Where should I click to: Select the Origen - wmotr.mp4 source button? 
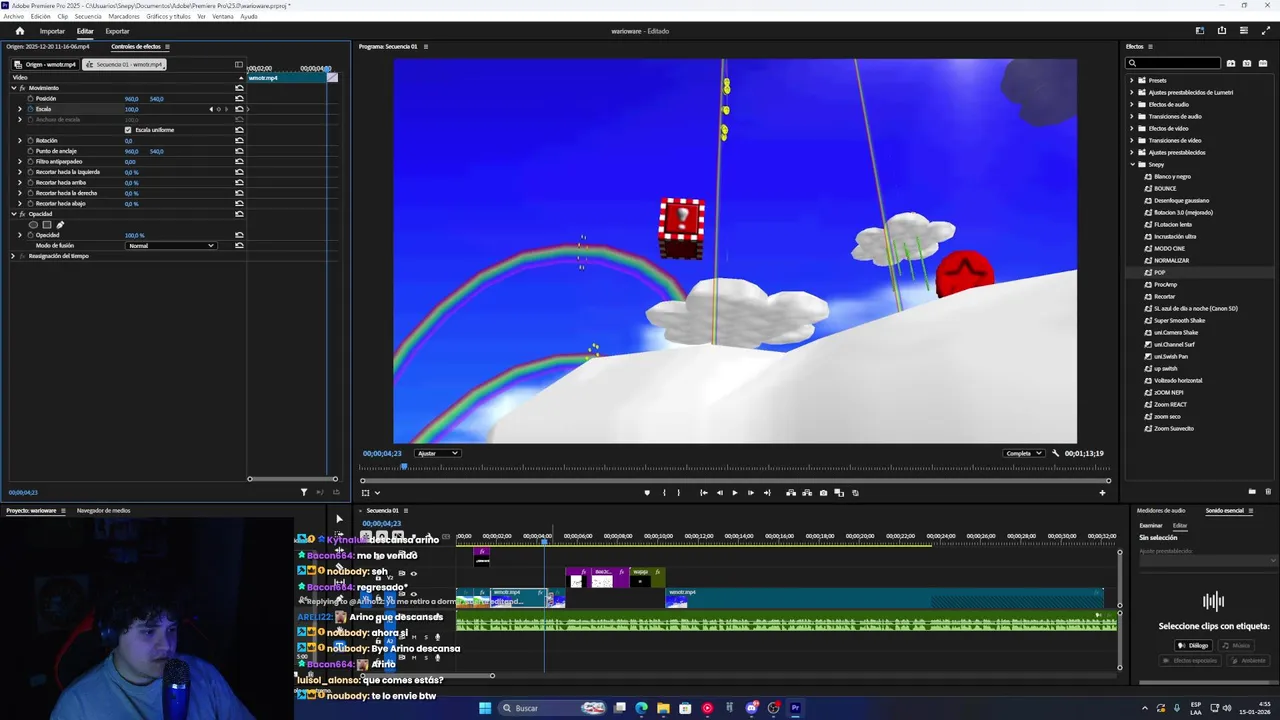(x=45, y=64)
